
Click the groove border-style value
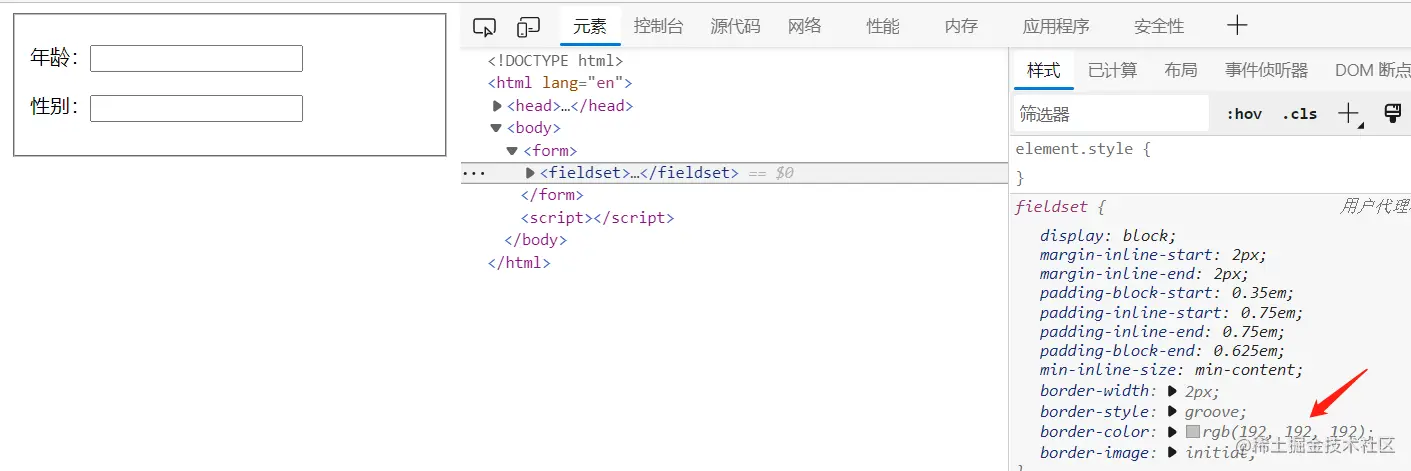pos(1212,411)
